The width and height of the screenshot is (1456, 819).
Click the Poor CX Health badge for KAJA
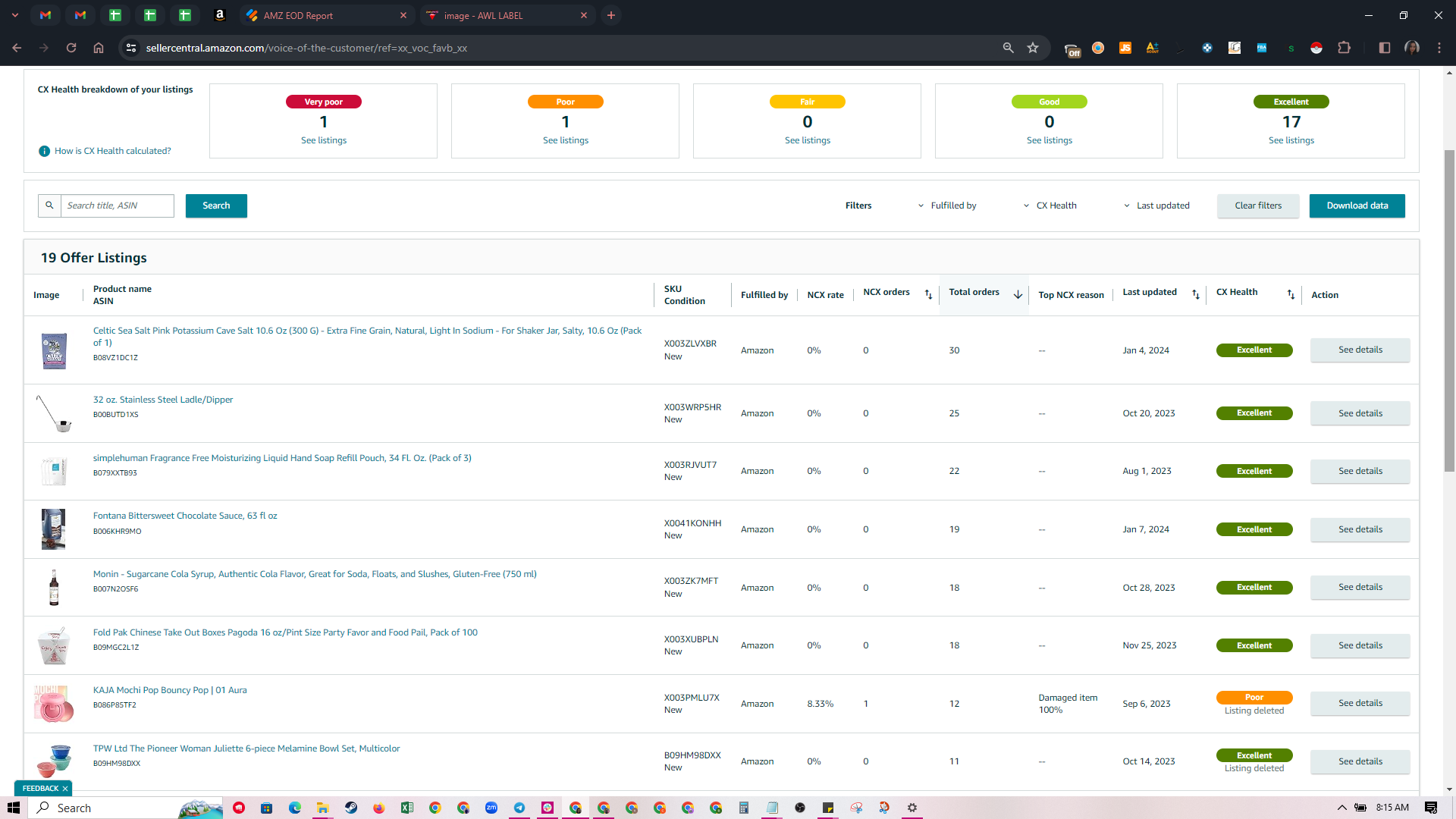(x=1254, y=697)
